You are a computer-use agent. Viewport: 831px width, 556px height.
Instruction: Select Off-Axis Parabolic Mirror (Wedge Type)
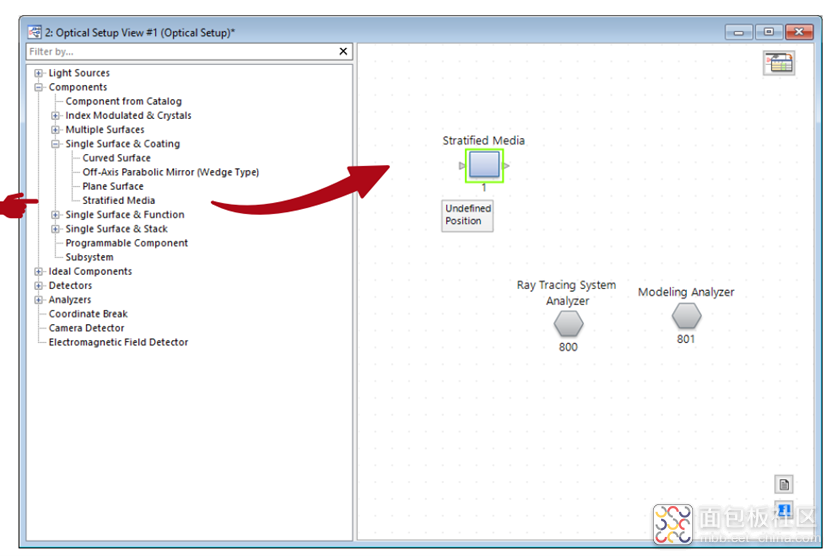tap(171, 172)
